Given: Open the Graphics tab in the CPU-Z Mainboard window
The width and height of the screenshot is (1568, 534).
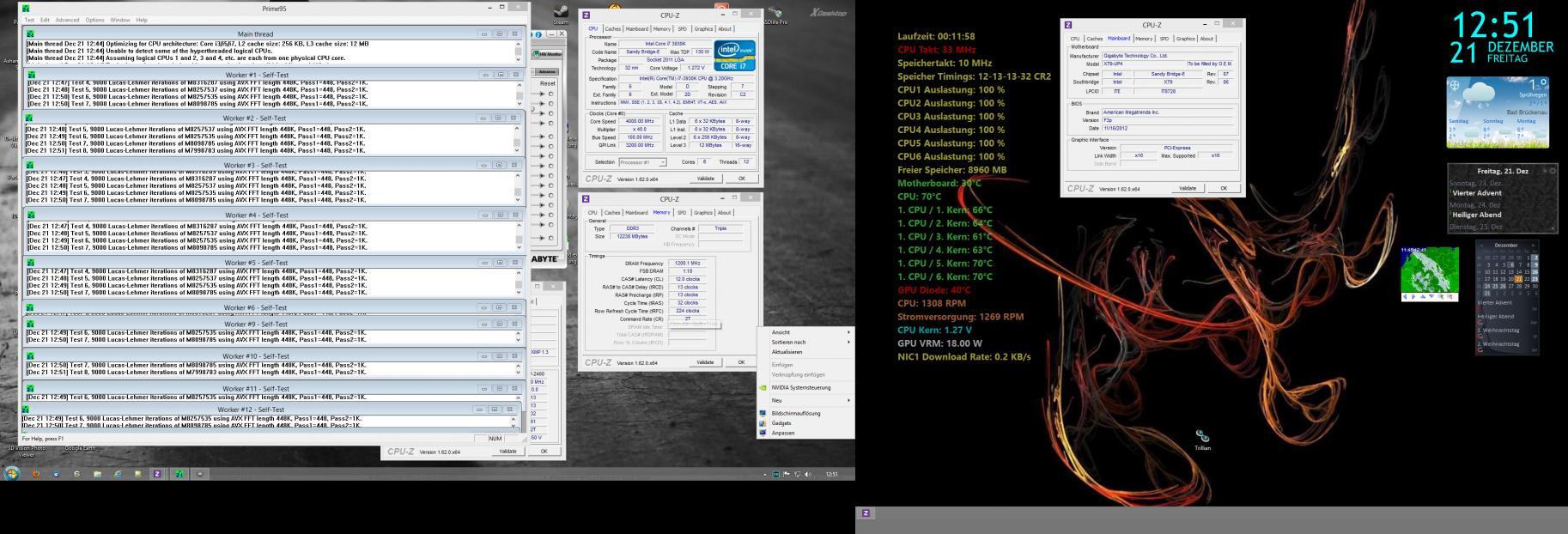Looking at the screenshot, I should tap(1186, 39).
